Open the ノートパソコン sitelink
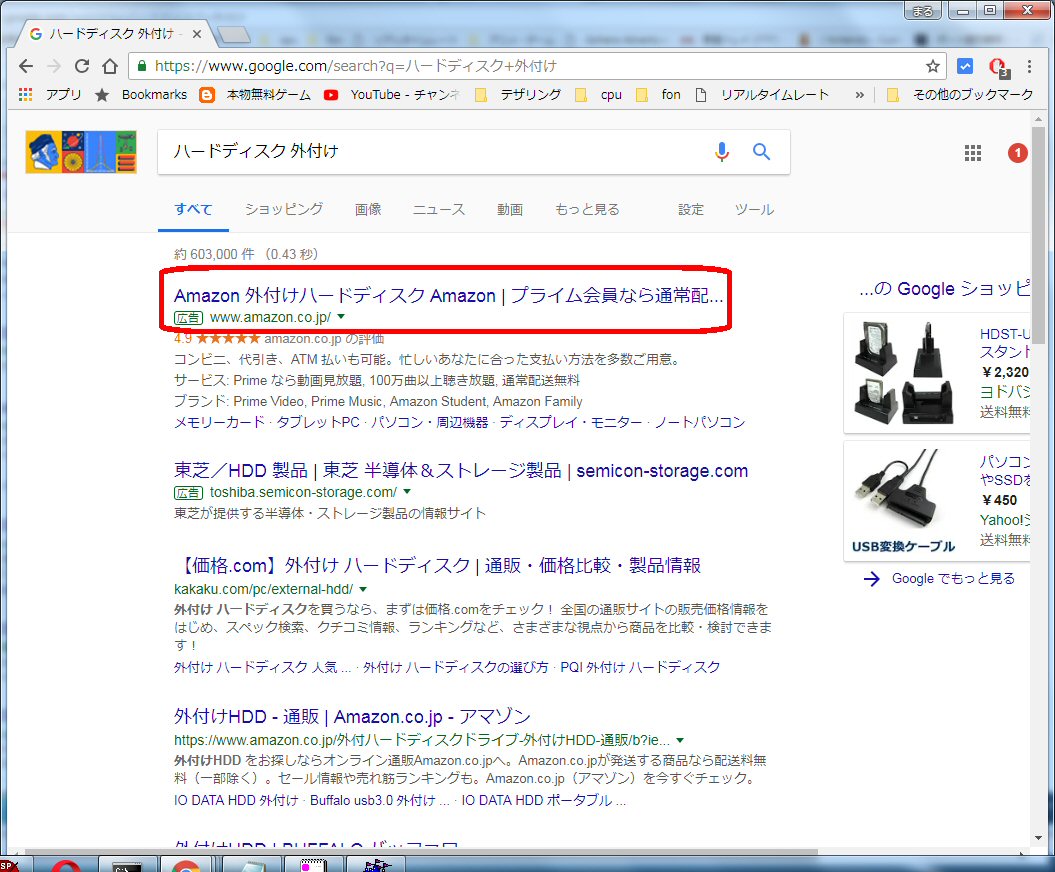Screen dimensions: 1055x872 point(700,422)
